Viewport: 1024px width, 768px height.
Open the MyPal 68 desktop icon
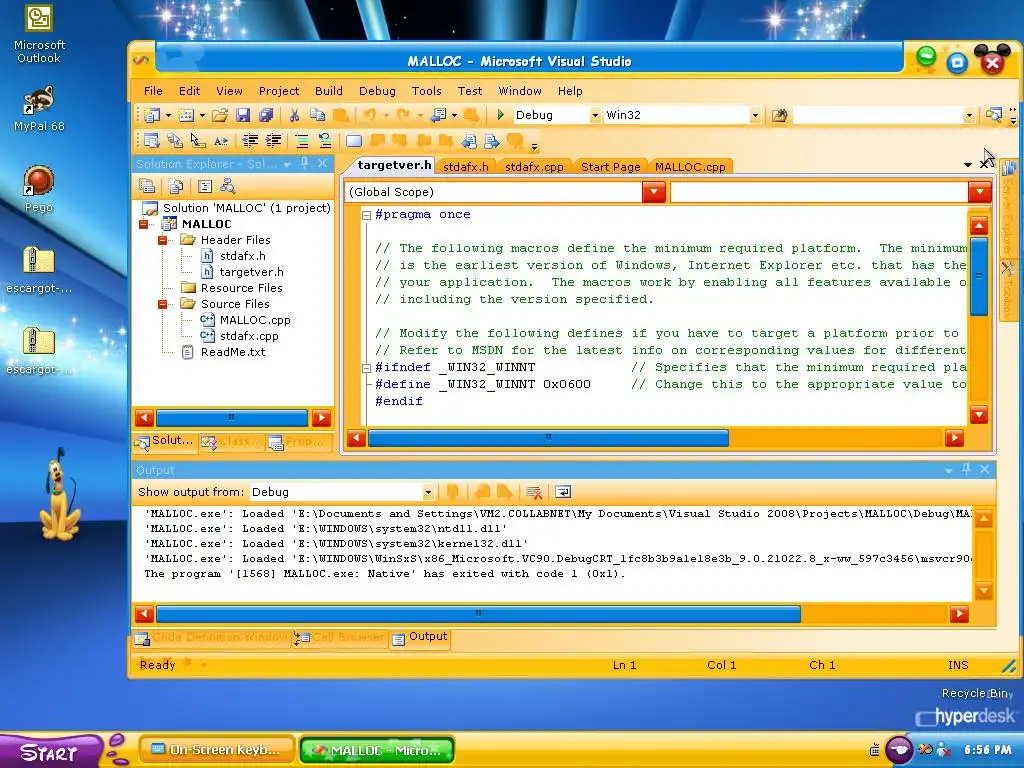point(39,109)
